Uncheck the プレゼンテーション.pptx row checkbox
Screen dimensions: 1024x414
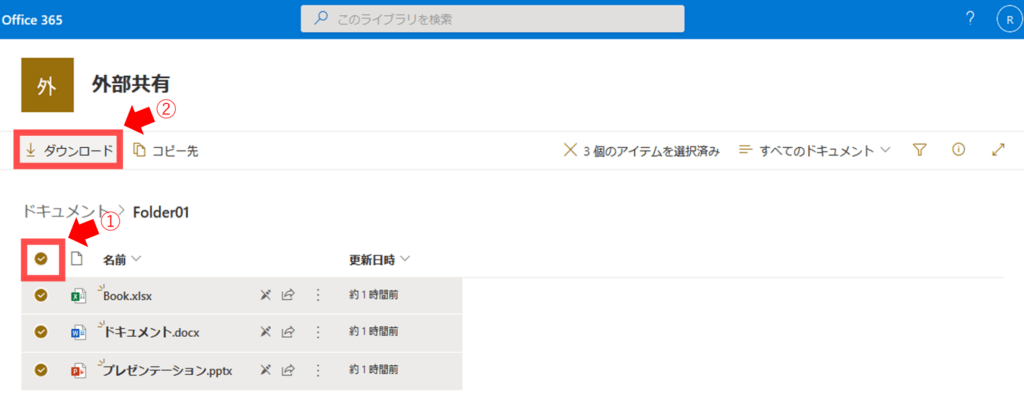pyautogui.click(x=42, y=370)
